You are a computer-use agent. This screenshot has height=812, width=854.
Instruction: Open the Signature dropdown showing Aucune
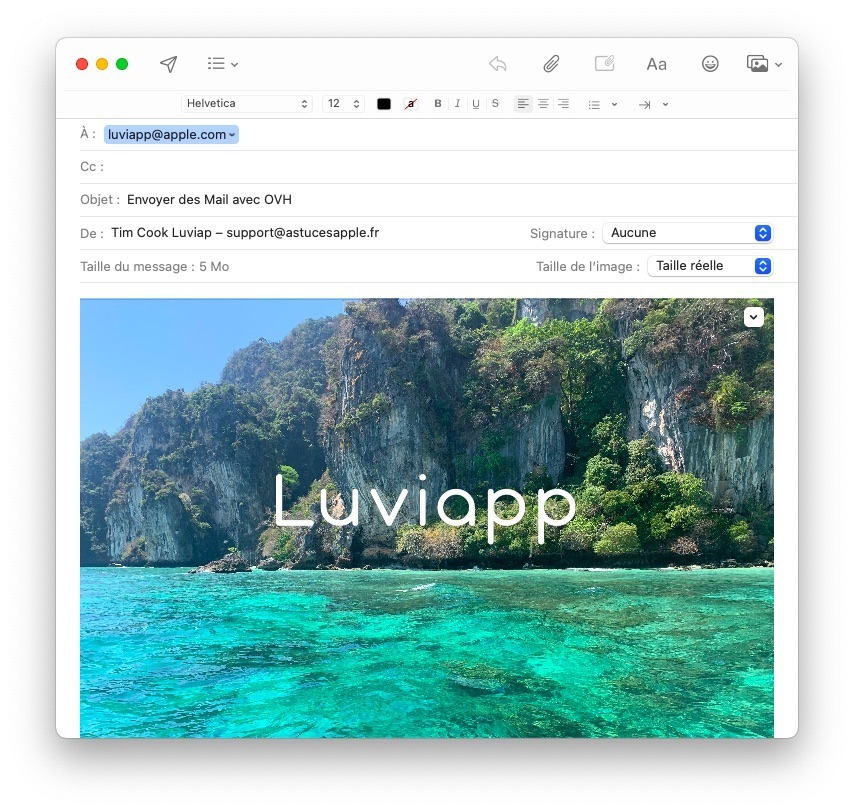pos(687,232)
